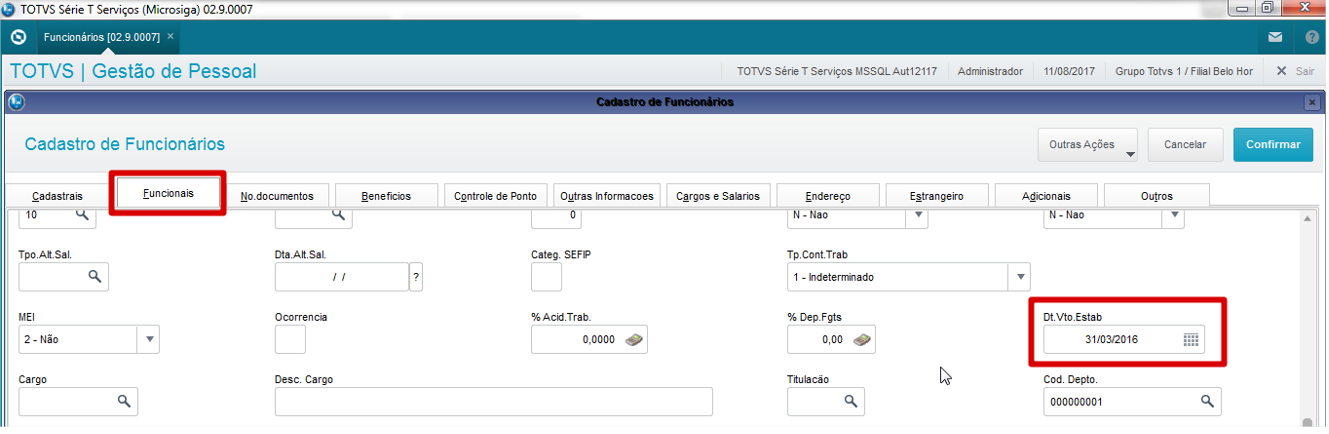Click the Ocorrencia field
Image resolution: width=1329 pixels, height=434 pixels.
(x=290, y=340)
